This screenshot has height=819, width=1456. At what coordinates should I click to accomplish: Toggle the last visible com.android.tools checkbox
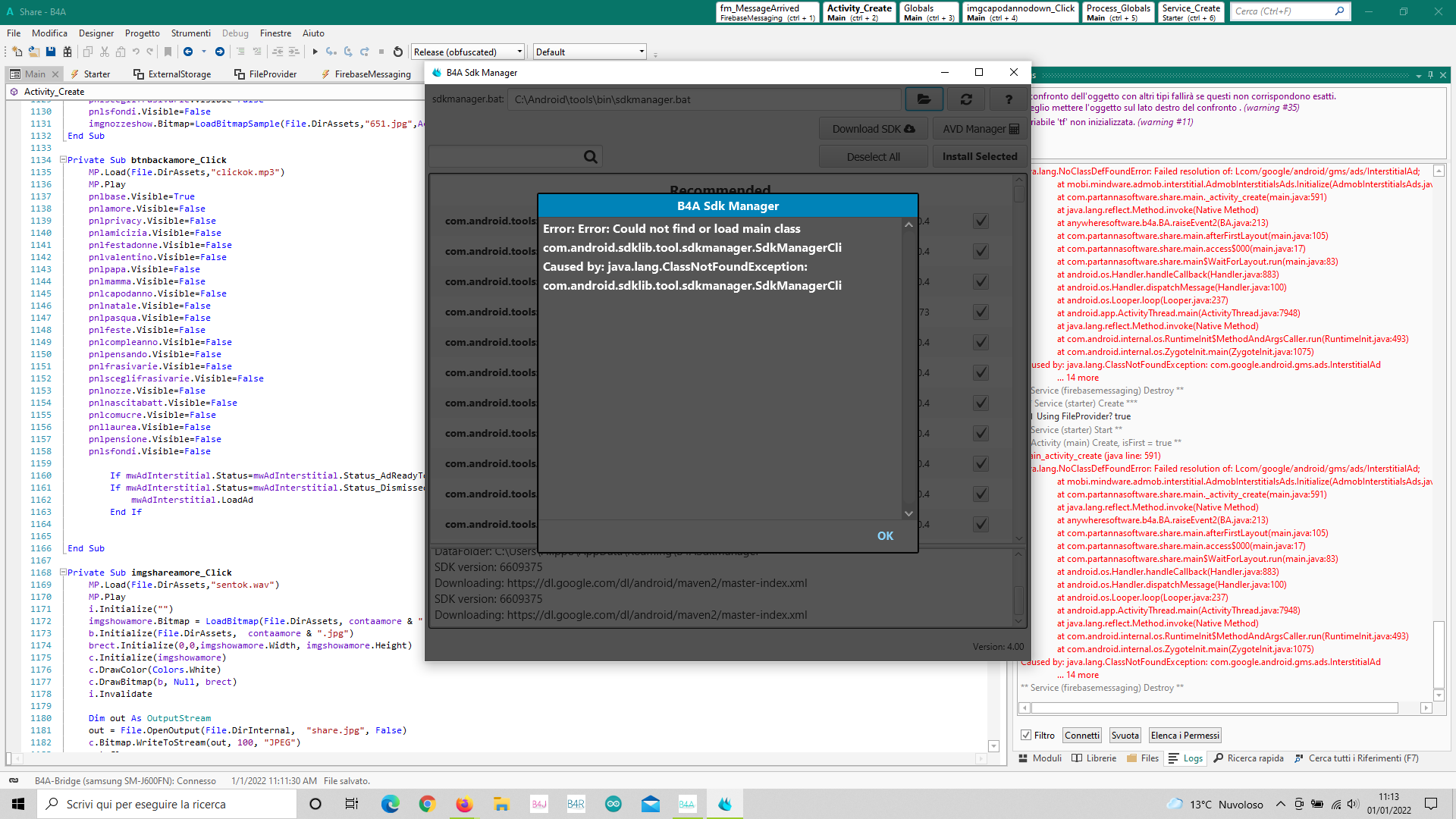click(x=981, y=524)
